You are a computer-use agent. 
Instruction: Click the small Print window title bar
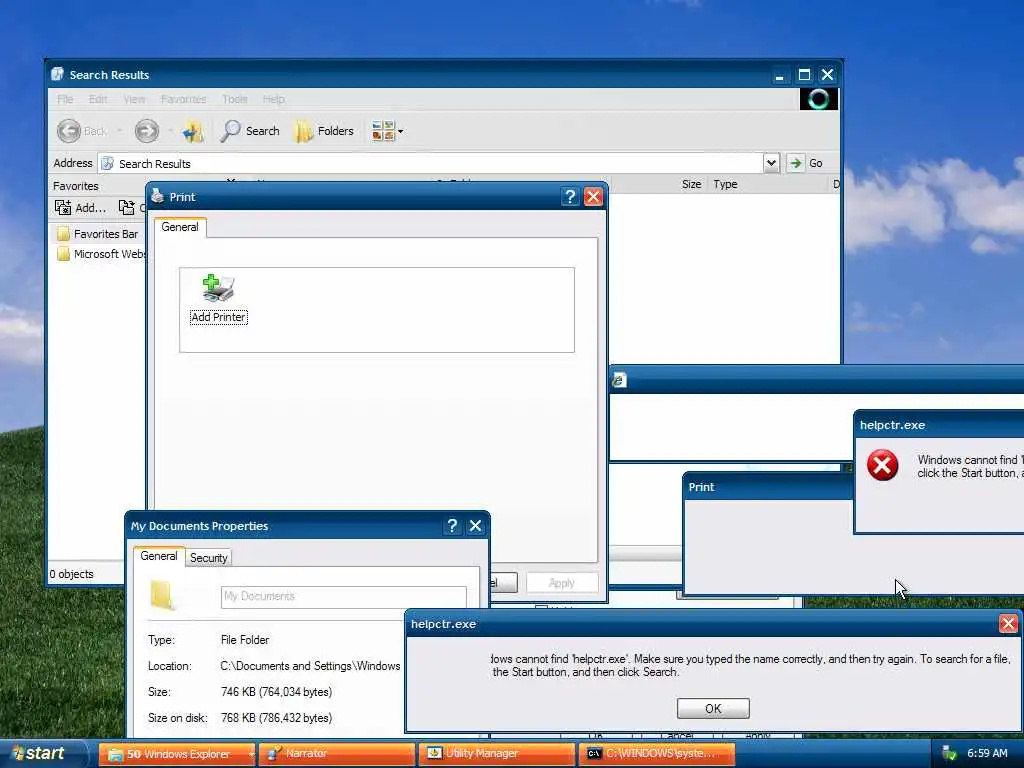click(768, 487)
